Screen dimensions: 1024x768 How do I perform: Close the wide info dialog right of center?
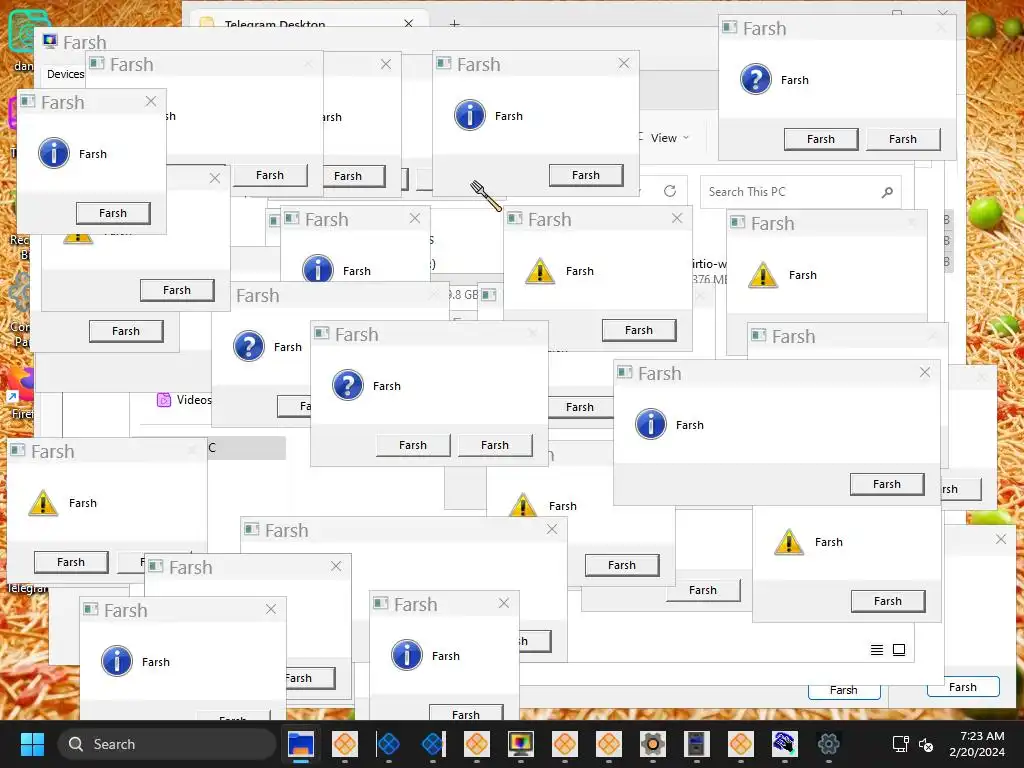[925, 372]
